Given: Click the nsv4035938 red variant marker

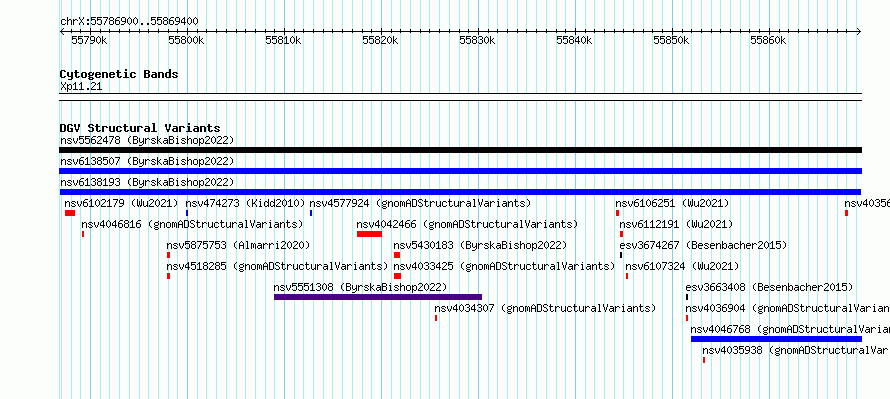Looking at the screenshot, I should 704,360.
